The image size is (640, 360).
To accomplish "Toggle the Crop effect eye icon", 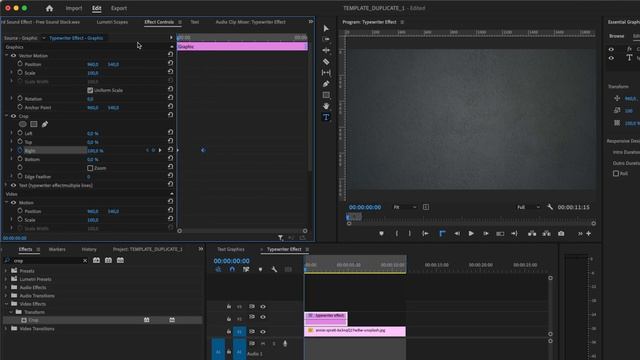I will (x=13, y=116).
